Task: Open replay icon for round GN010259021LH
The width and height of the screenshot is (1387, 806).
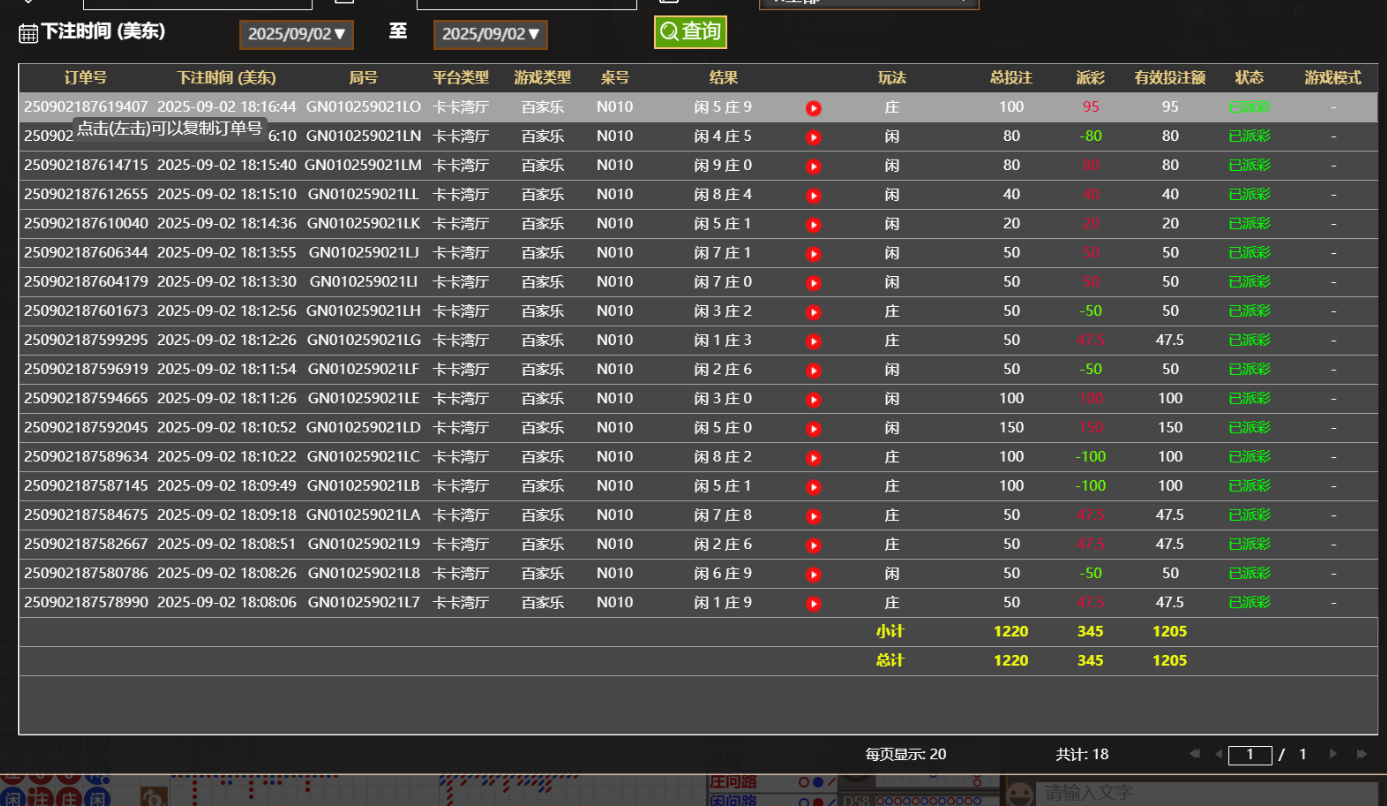Action: point(813,312)
